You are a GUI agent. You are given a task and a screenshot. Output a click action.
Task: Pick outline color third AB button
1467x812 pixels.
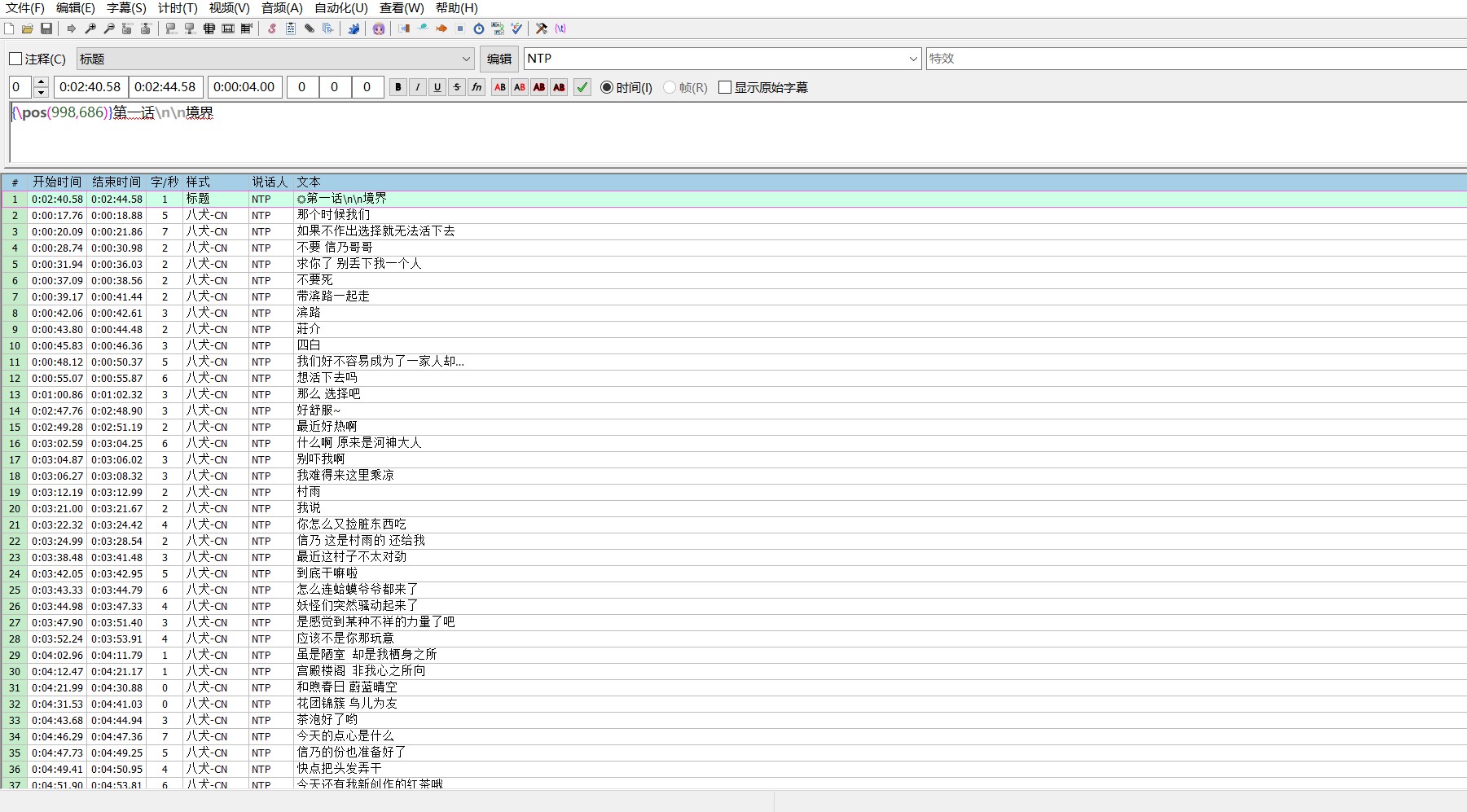539,87
